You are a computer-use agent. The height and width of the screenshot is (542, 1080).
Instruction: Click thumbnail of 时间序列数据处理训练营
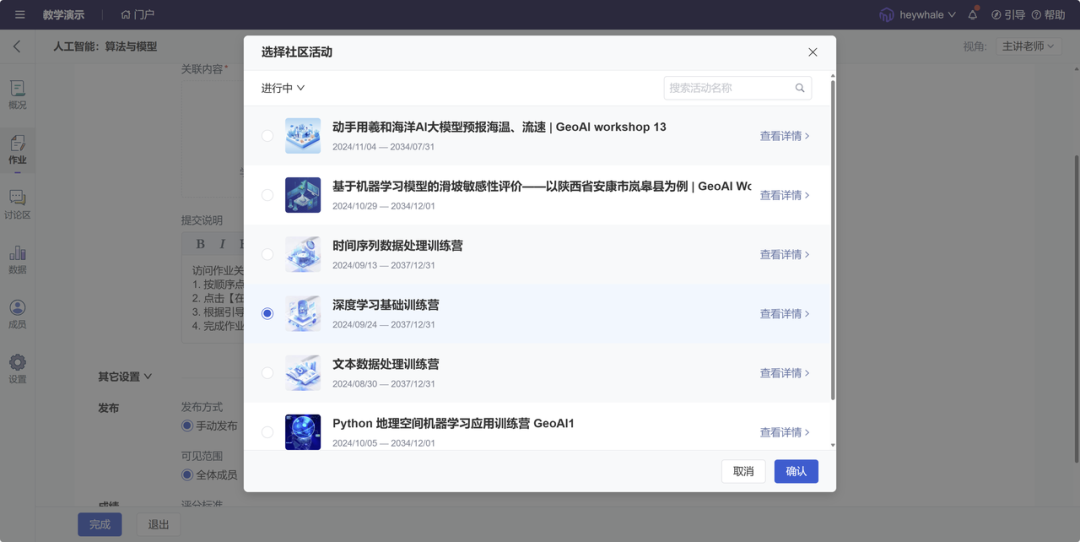click(303, 254)
